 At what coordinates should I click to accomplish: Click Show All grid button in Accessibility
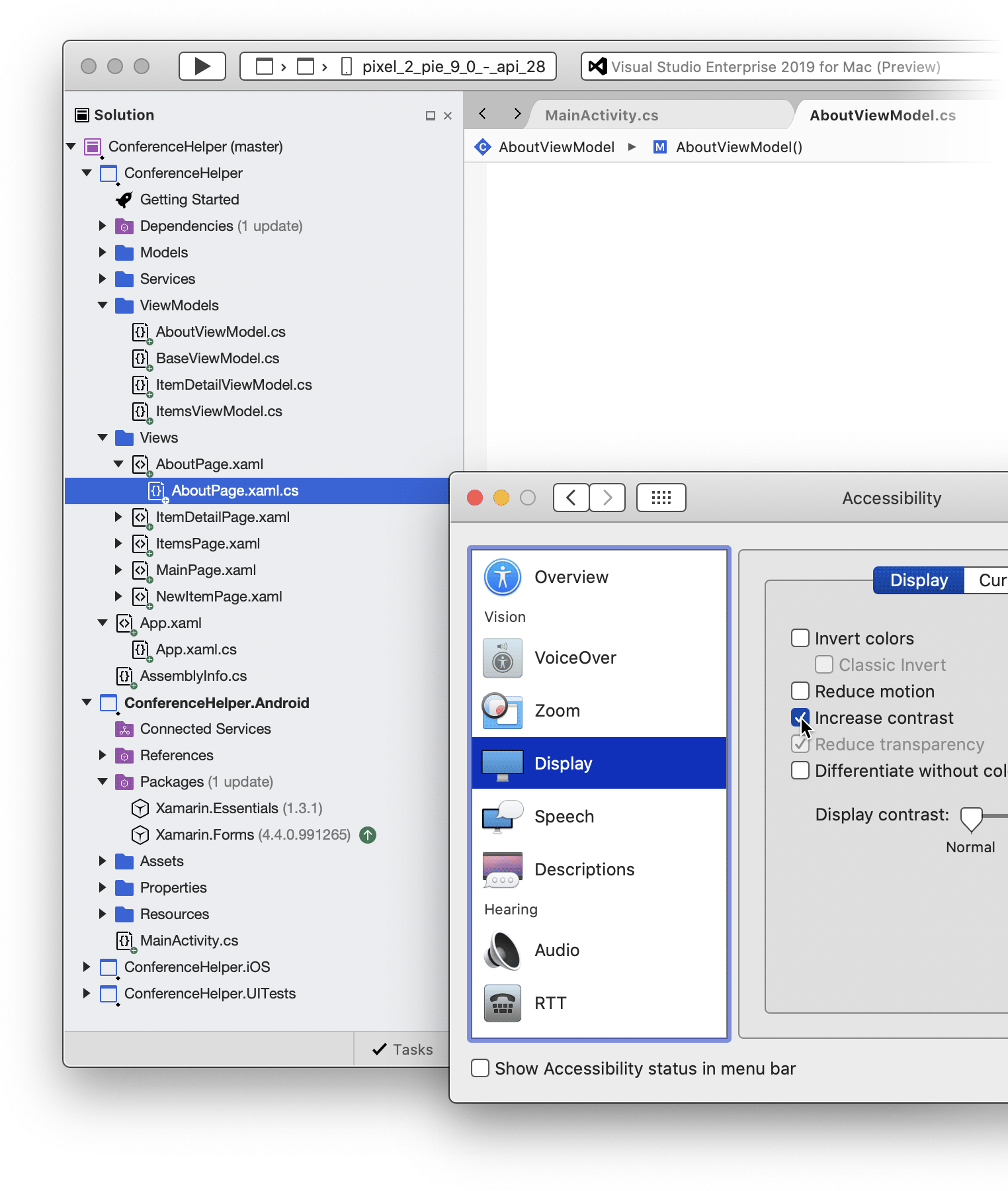click(x=661, y=498)
